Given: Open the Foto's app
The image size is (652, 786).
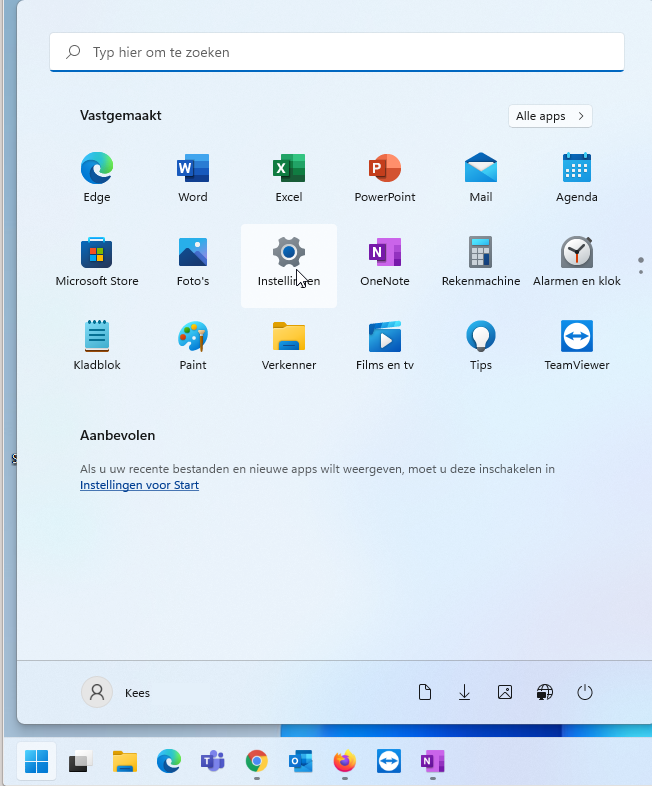Looking at the screenshot, I should tap(192, 262).
